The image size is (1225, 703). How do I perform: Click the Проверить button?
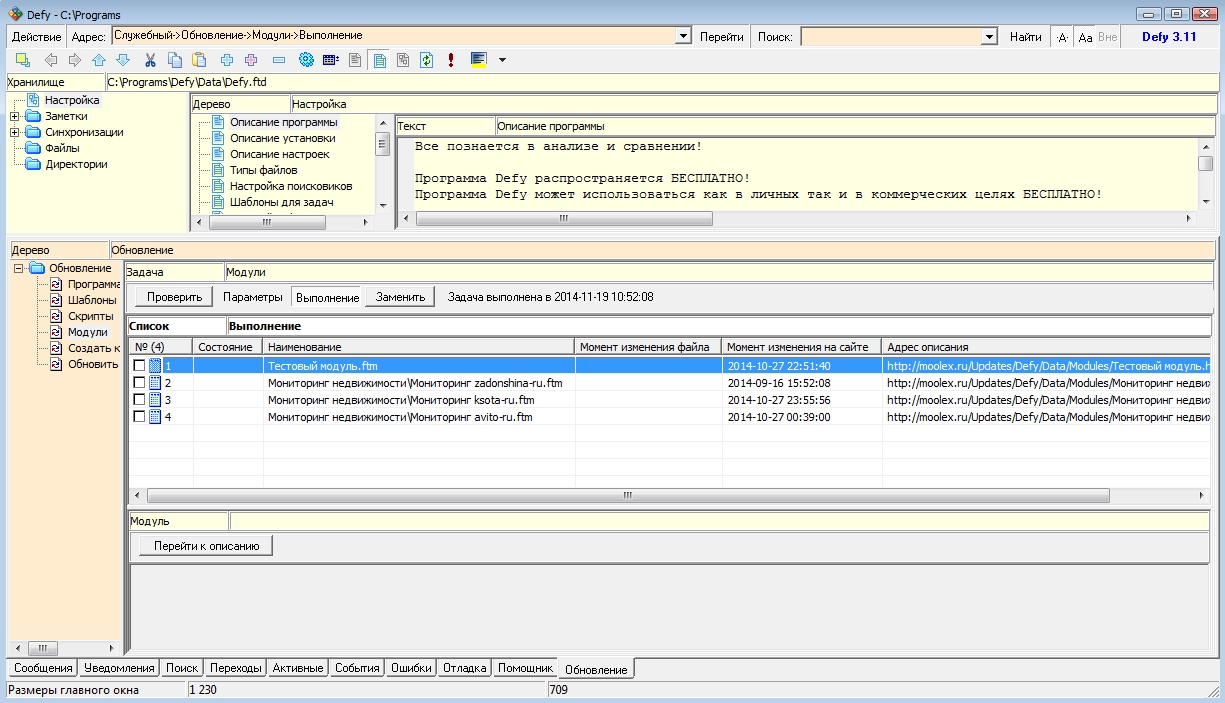[175, 297]
